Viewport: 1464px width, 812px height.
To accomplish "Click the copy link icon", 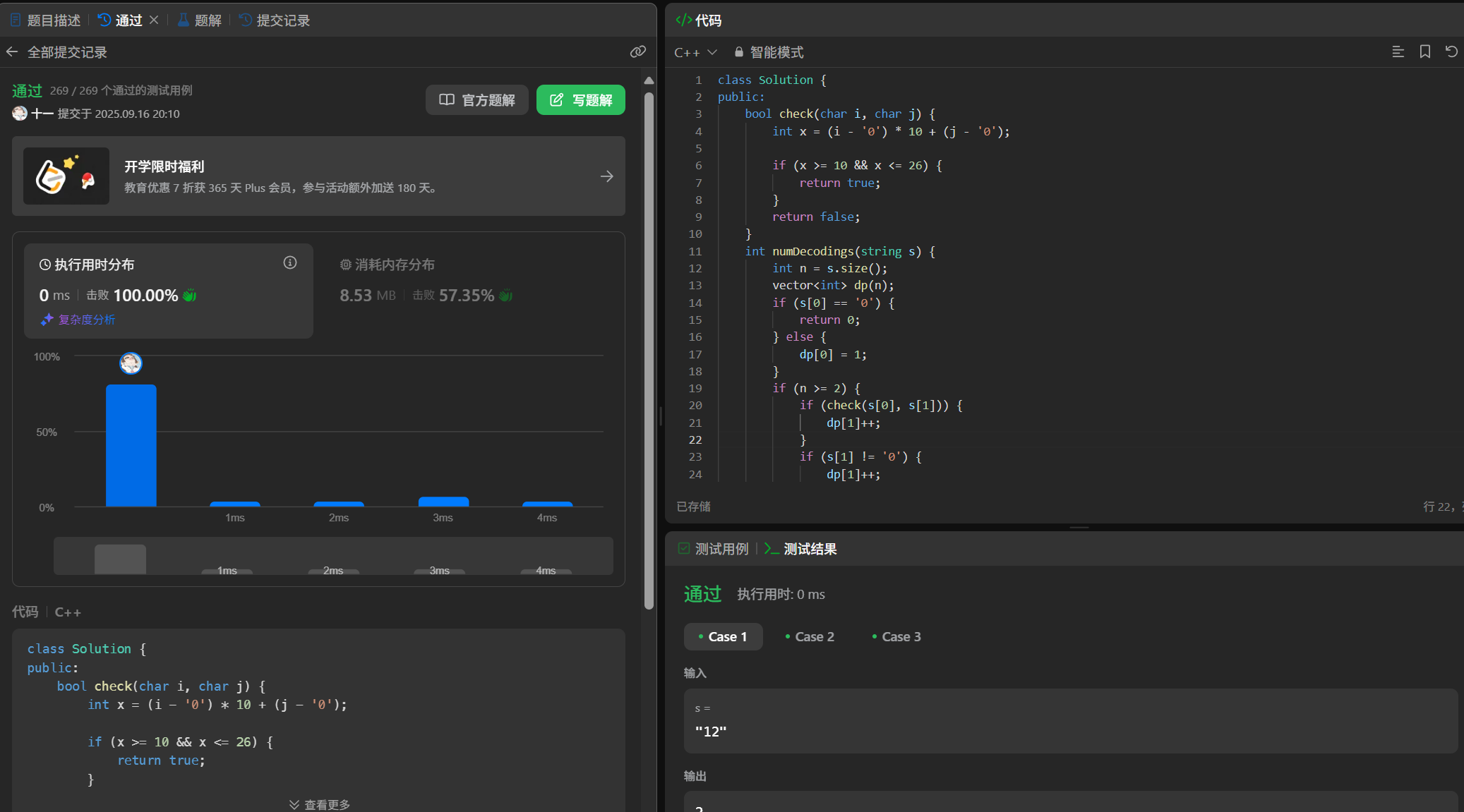I will [x=637, y=51].
